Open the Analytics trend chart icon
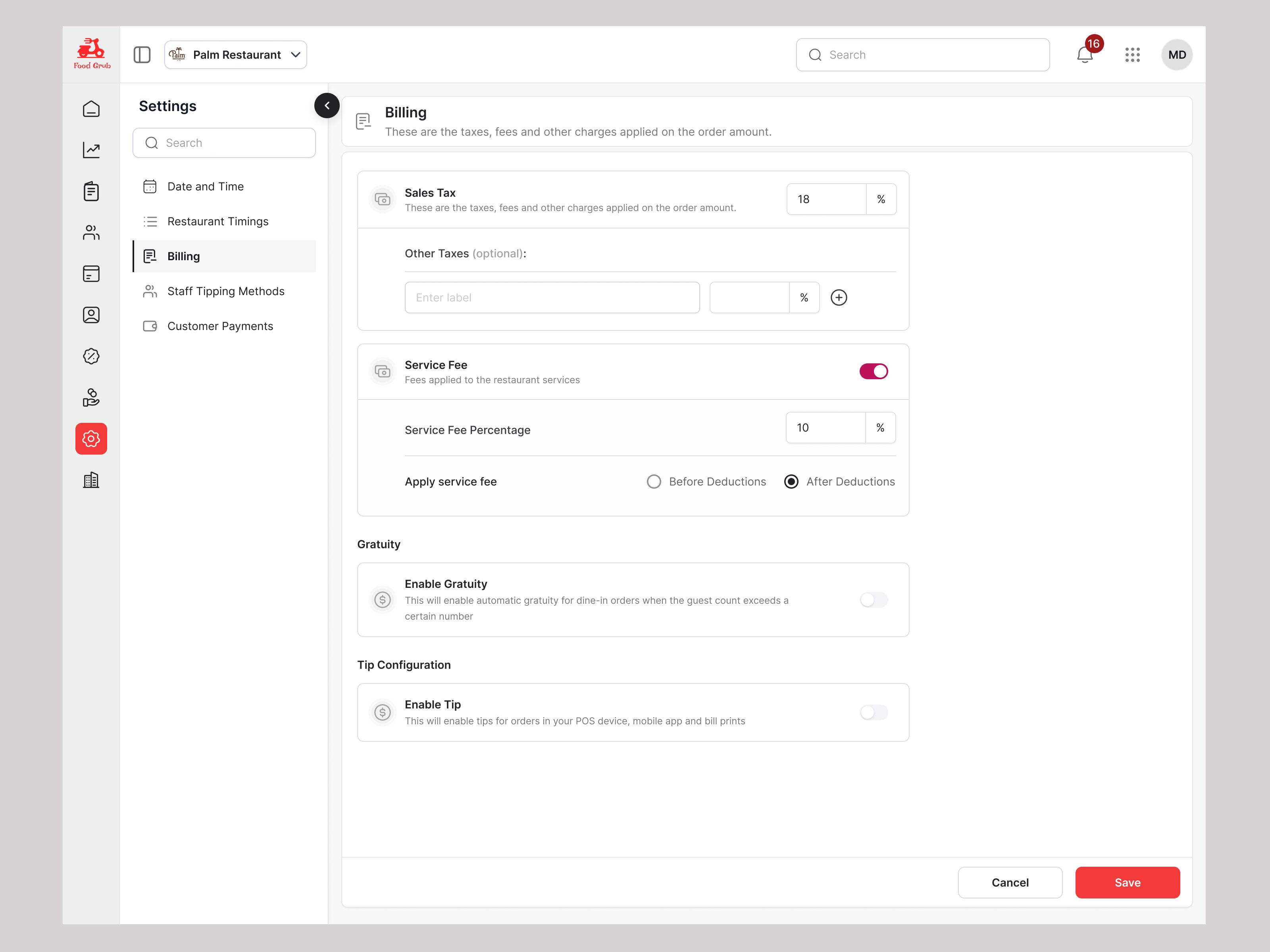Viewport: 1270px width, 952px height. click(91, 150)
